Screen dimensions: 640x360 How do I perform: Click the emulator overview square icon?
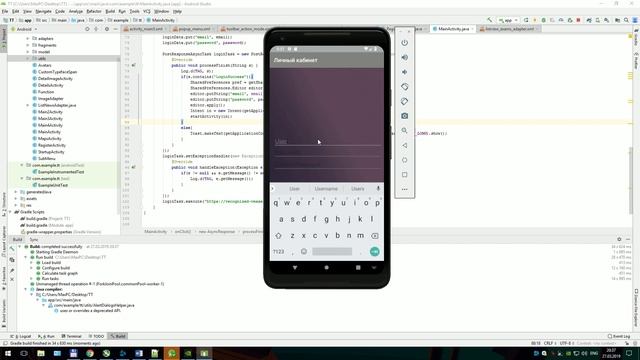point(404,175)
